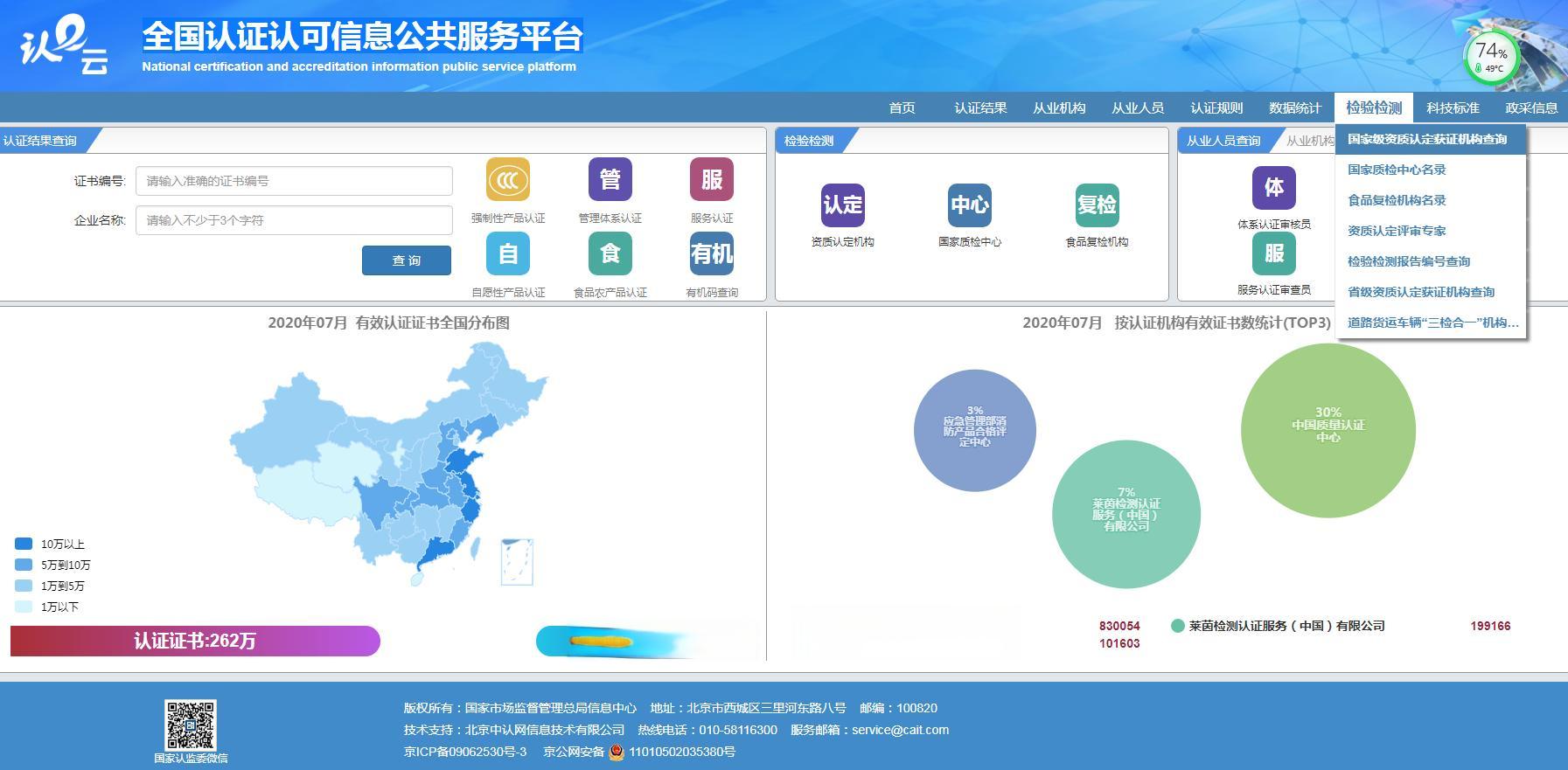Expand the 检验检测 navigation menu
Image resolution: width=1568 pixels, height=770 pixels.
[x=1373, y=108]
